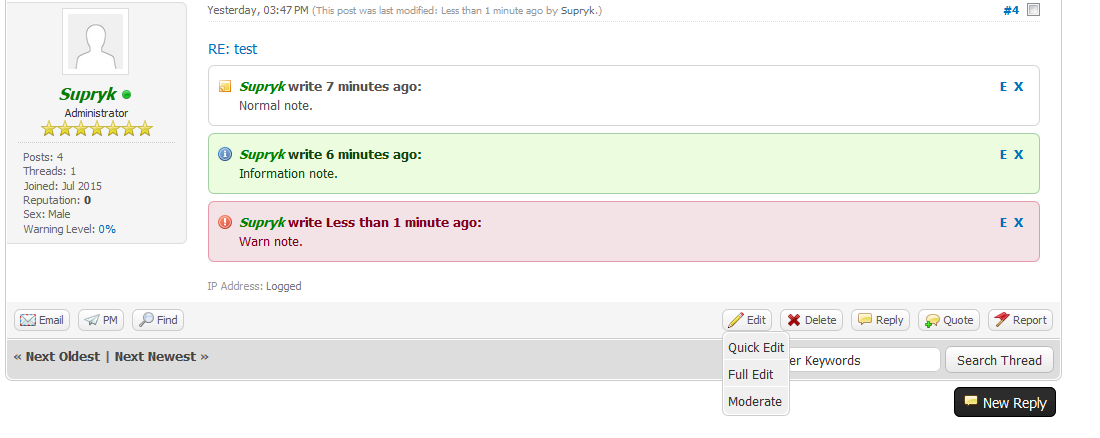Delete the Normal note with X
The height and width of the screenshot is (438, 1100).
pos(1019,87)
